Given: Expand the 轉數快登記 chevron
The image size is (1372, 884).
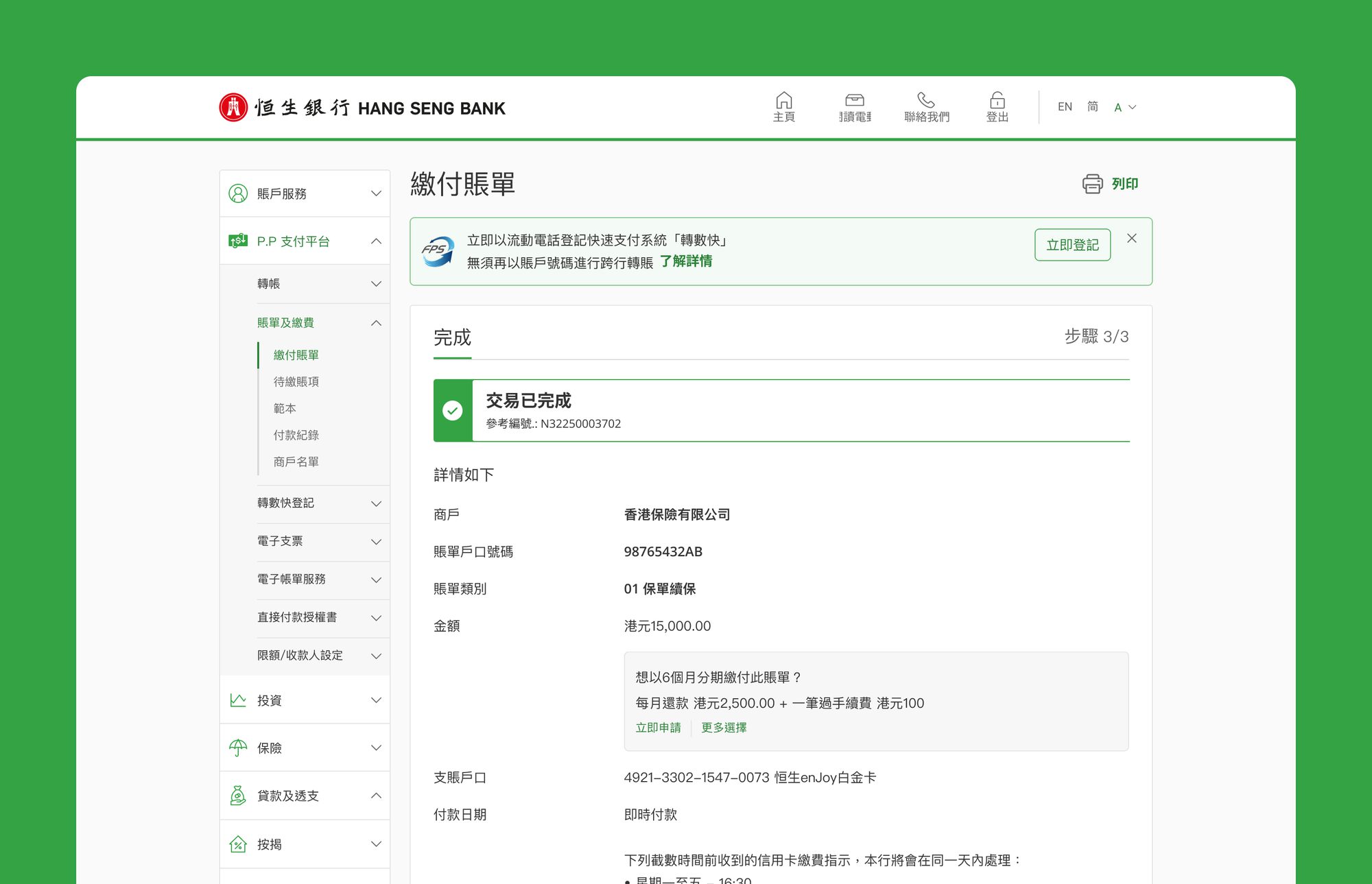Looking at the screenshot, I should (376, 503).
